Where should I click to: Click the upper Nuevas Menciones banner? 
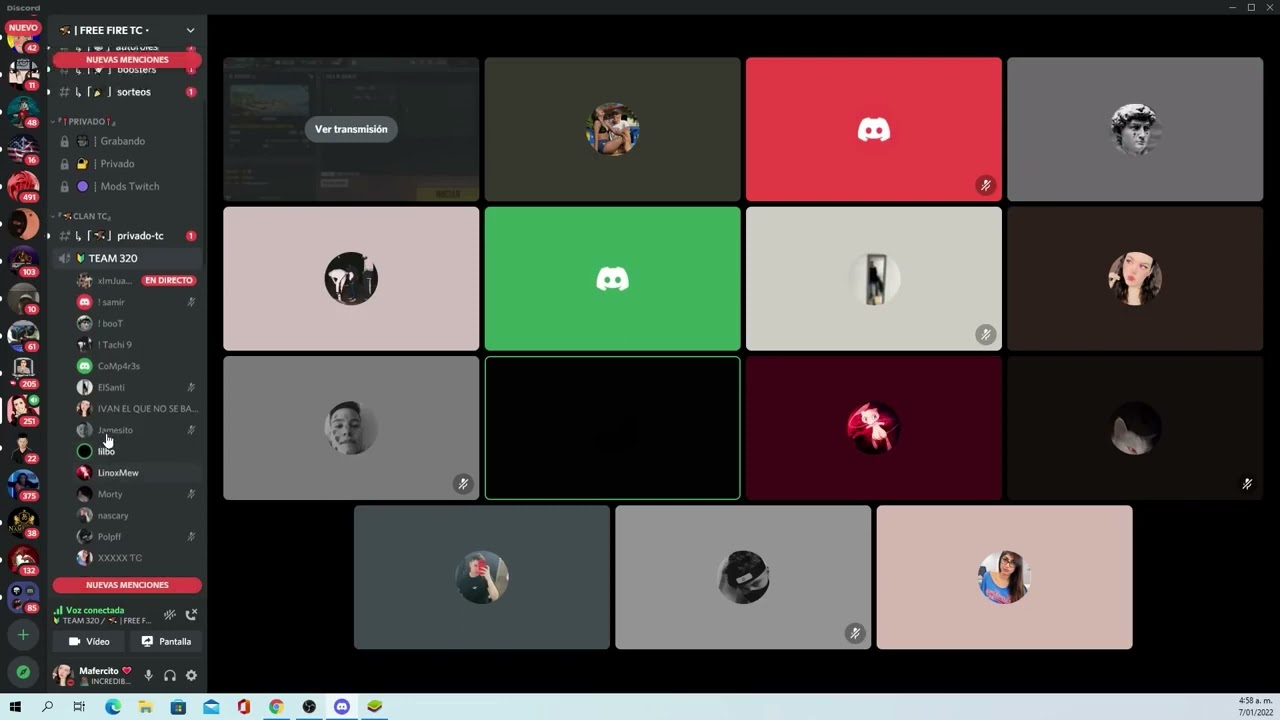(x=127, y=60)
